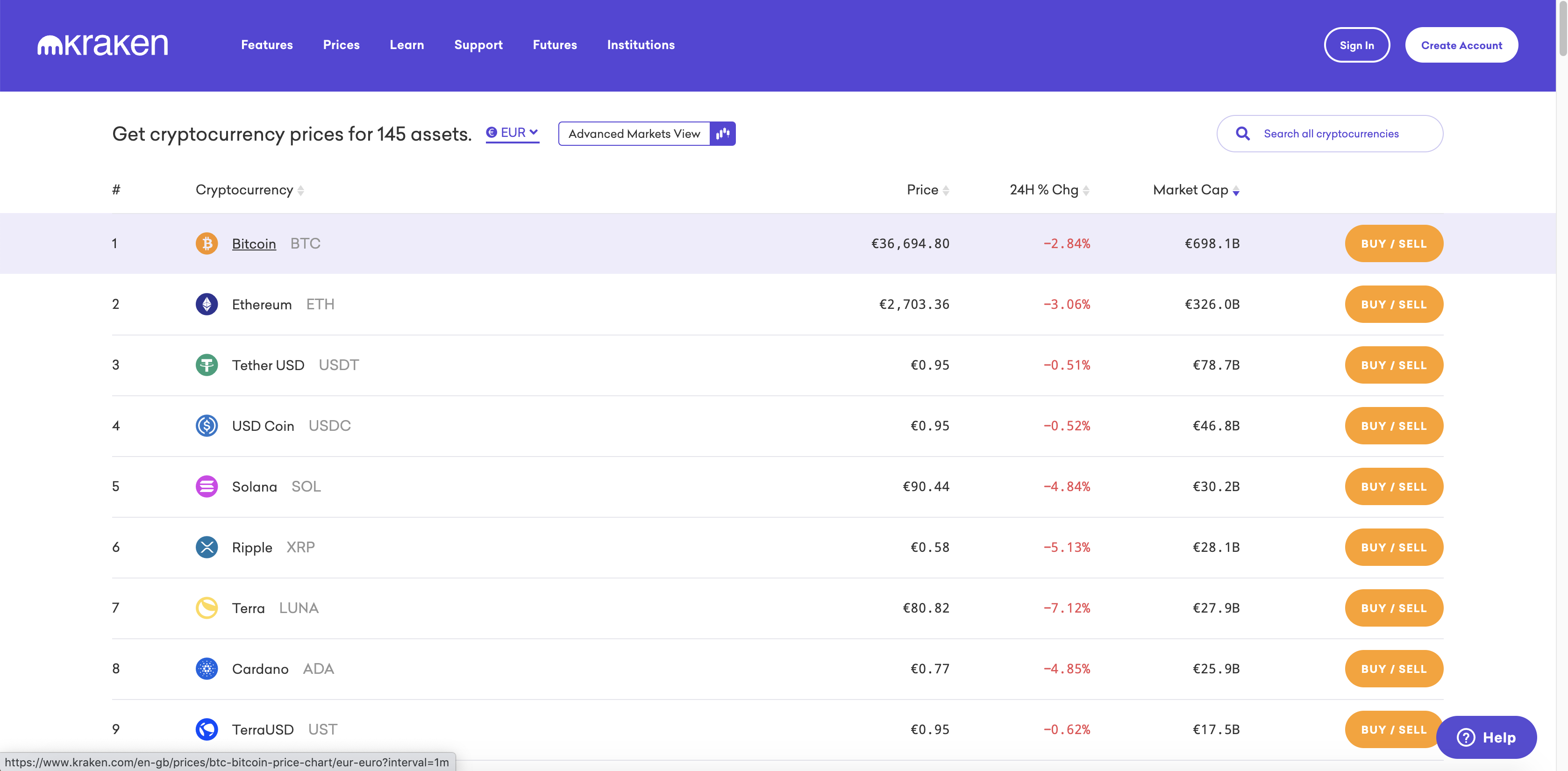Open the EUR currency dropdown
This screenshot has height=771, width=1568.
click(513, 133)
